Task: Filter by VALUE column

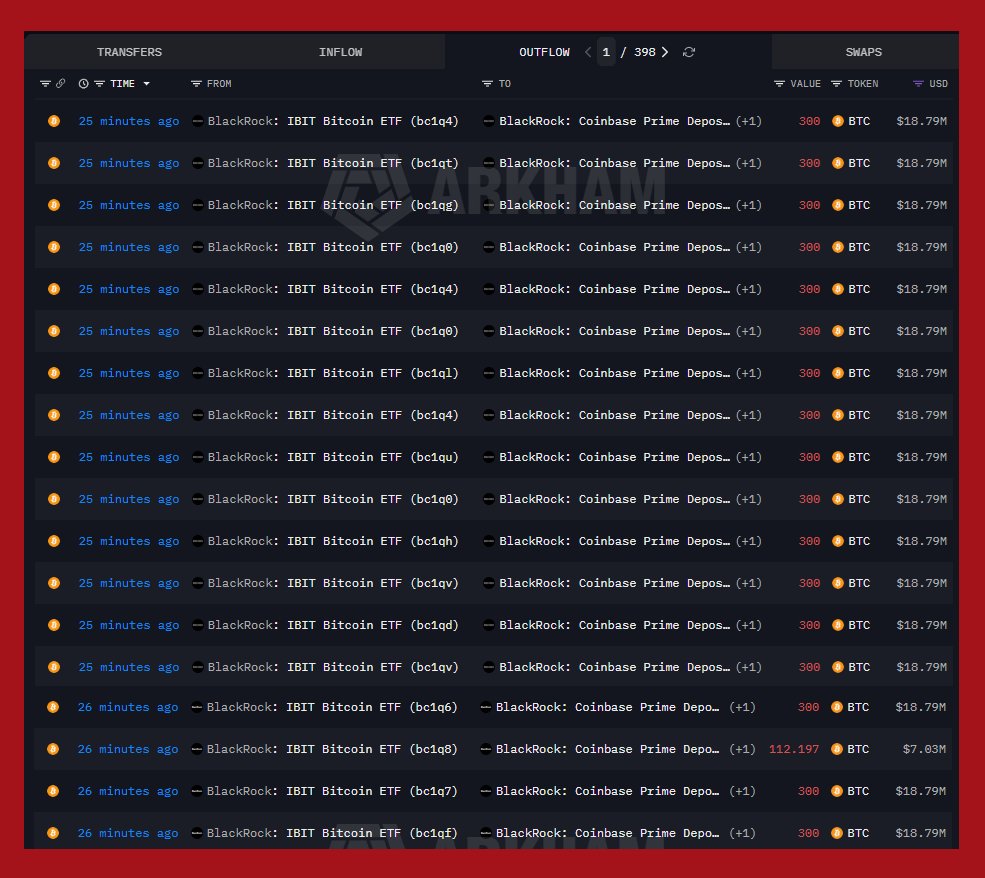Action: (779, 84)
